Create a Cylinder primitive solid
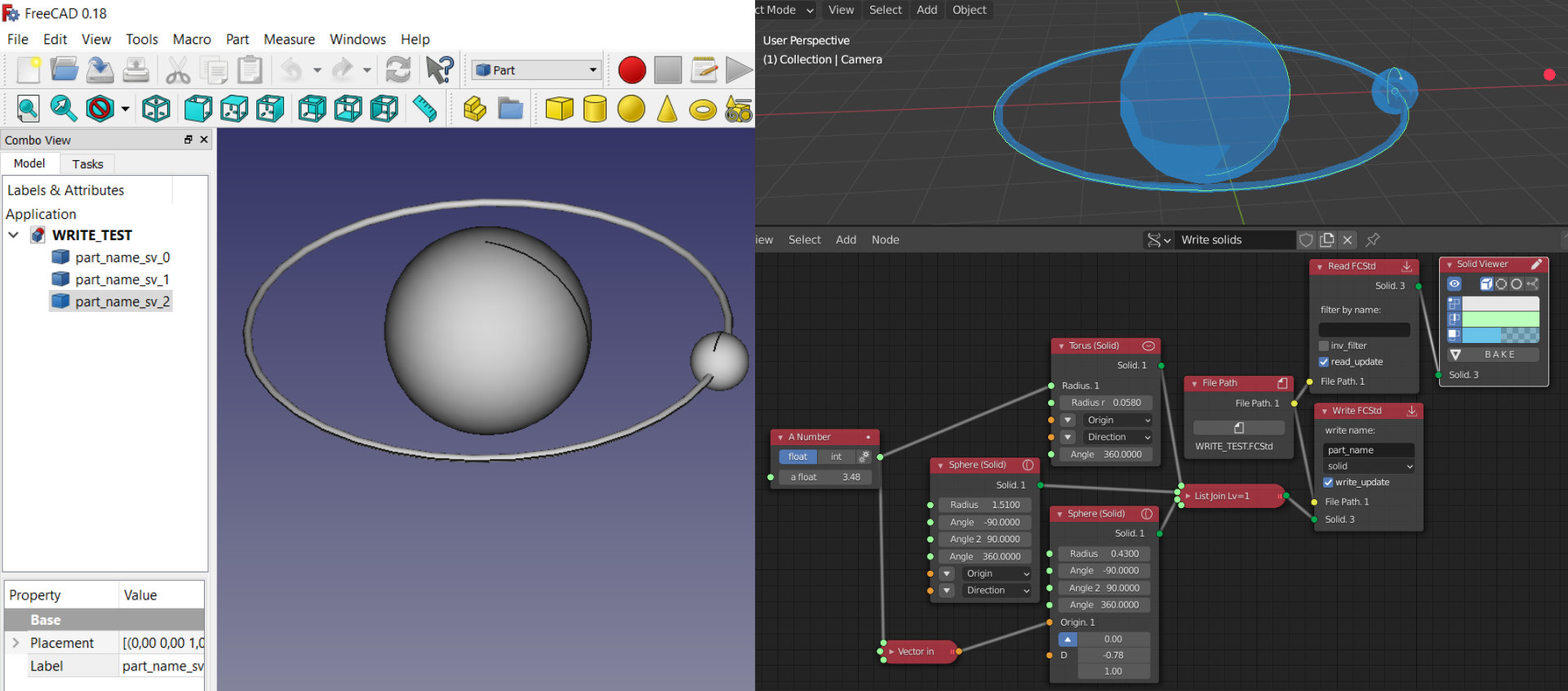The height and width of the screenshot is (691, 1568). click(x=595, y=109)
